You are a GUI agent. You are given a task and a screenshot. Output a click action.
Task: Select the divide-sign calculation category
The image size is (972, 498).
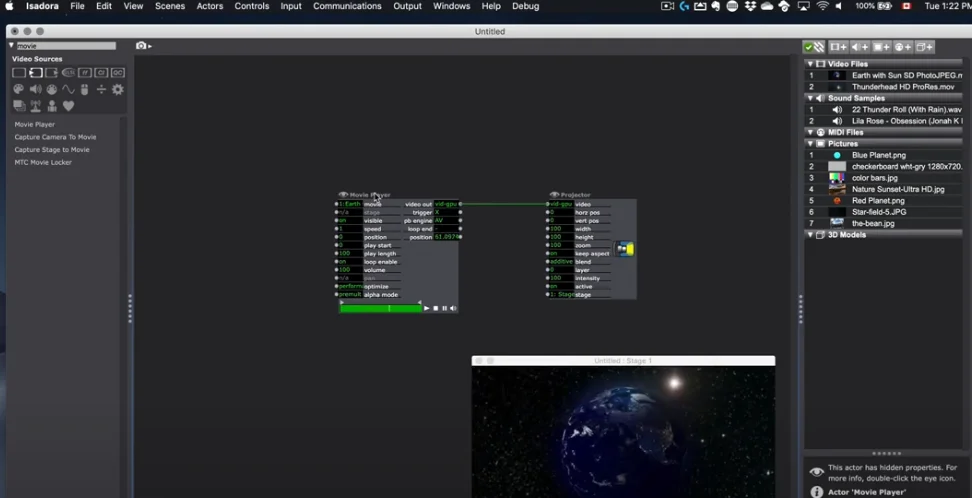click(101, 89)
